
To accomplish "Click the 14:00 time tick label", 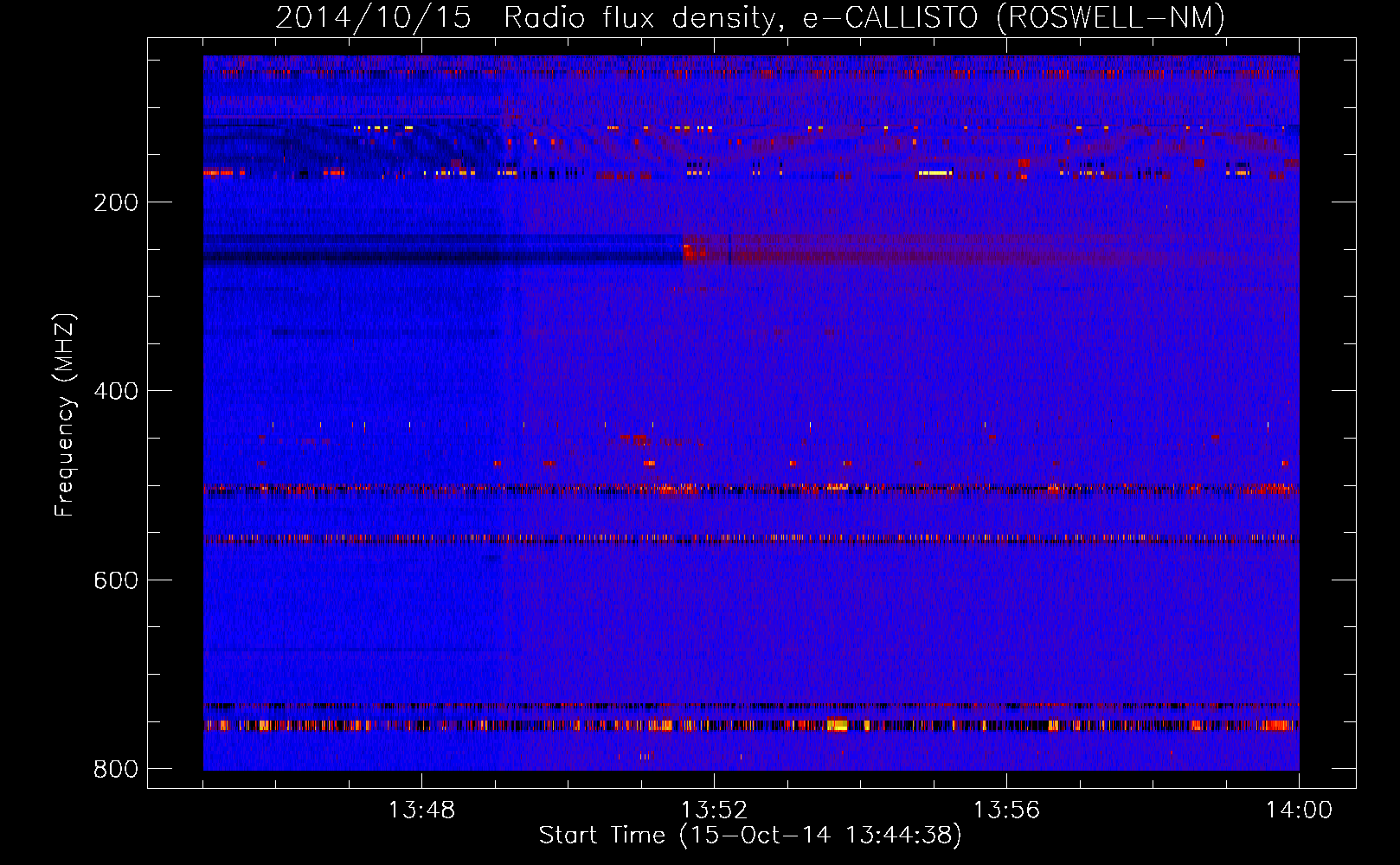I will point(1299,811).
